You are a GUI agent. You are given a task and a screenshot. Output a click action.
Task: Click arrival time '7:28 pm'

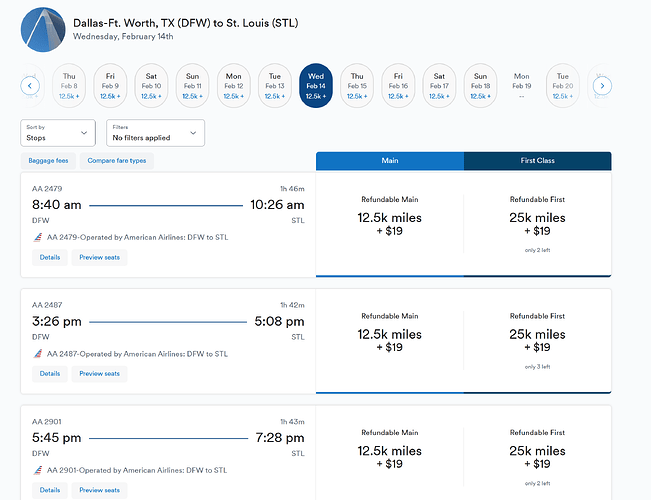(x=279, y=438)
